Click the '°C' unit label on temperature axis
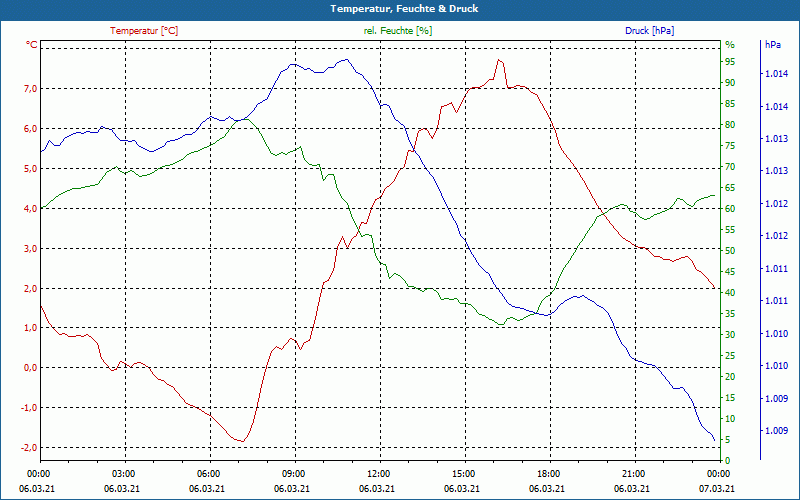 coord(32,45)
